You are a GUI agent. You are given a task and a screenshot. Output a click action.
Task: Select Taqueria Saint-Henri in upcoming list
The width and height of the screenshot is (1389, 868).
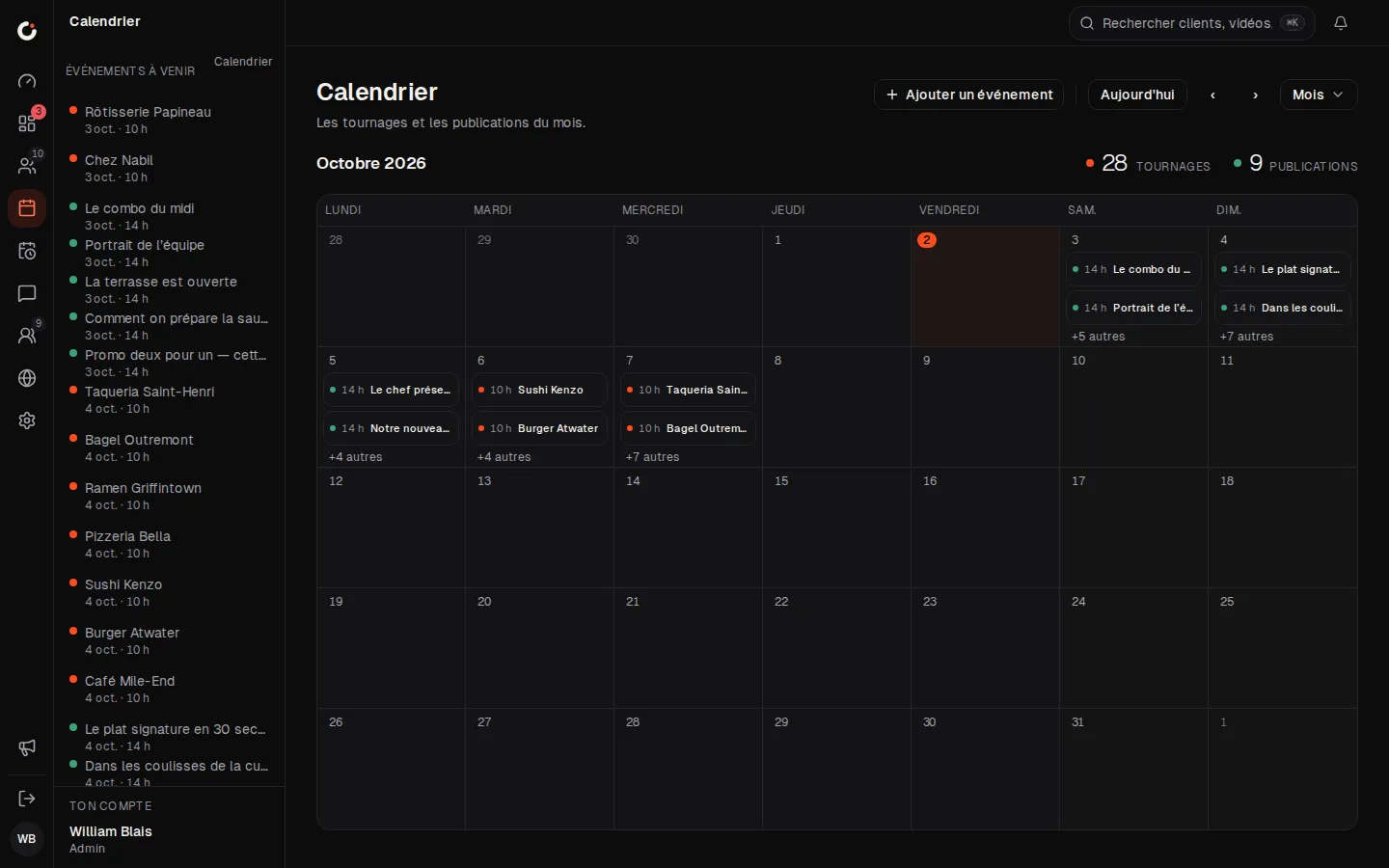(x=170, y=399)
